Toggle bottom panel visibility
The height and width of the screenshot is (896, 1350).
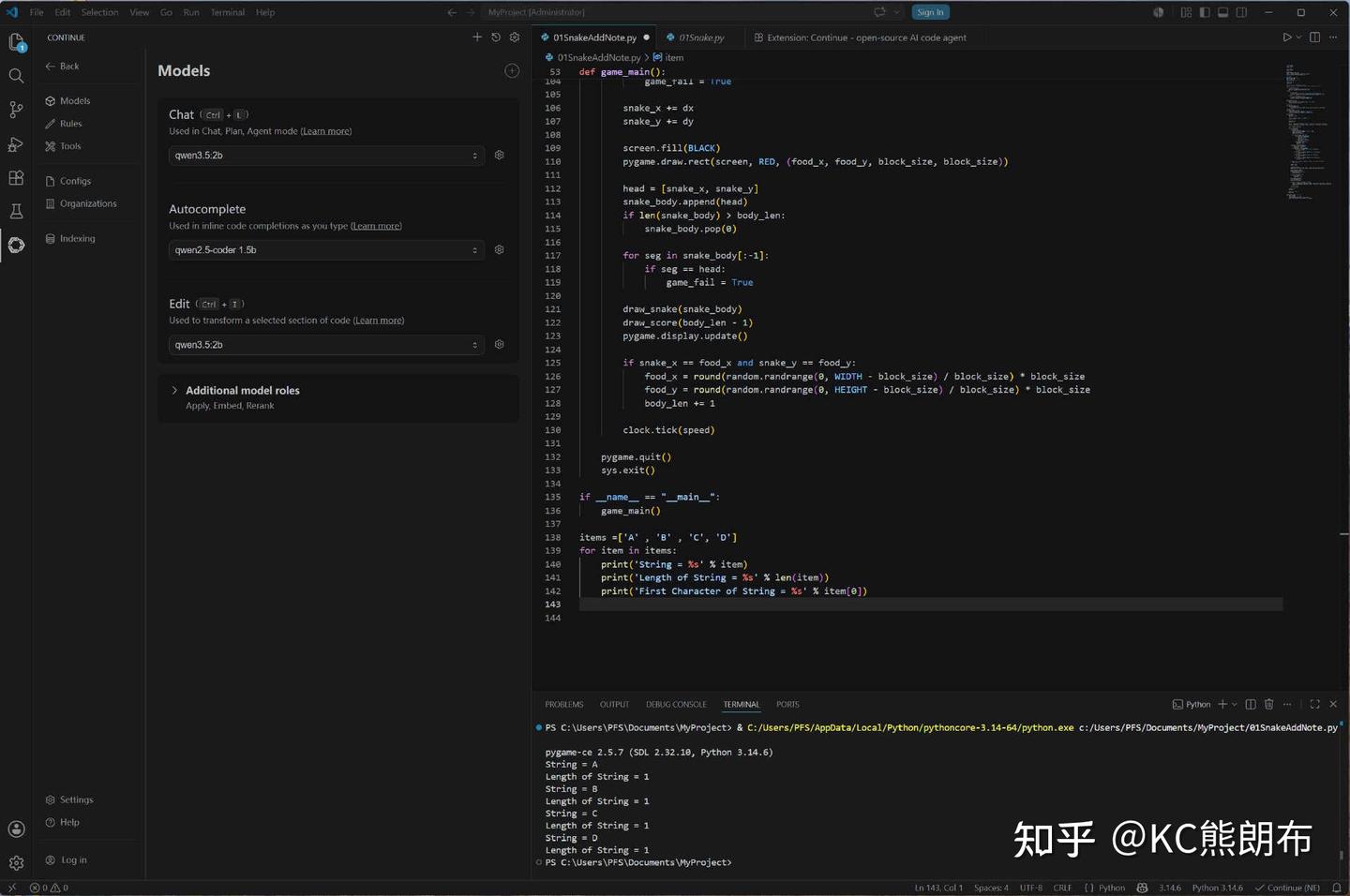[x=1222, y=12]
